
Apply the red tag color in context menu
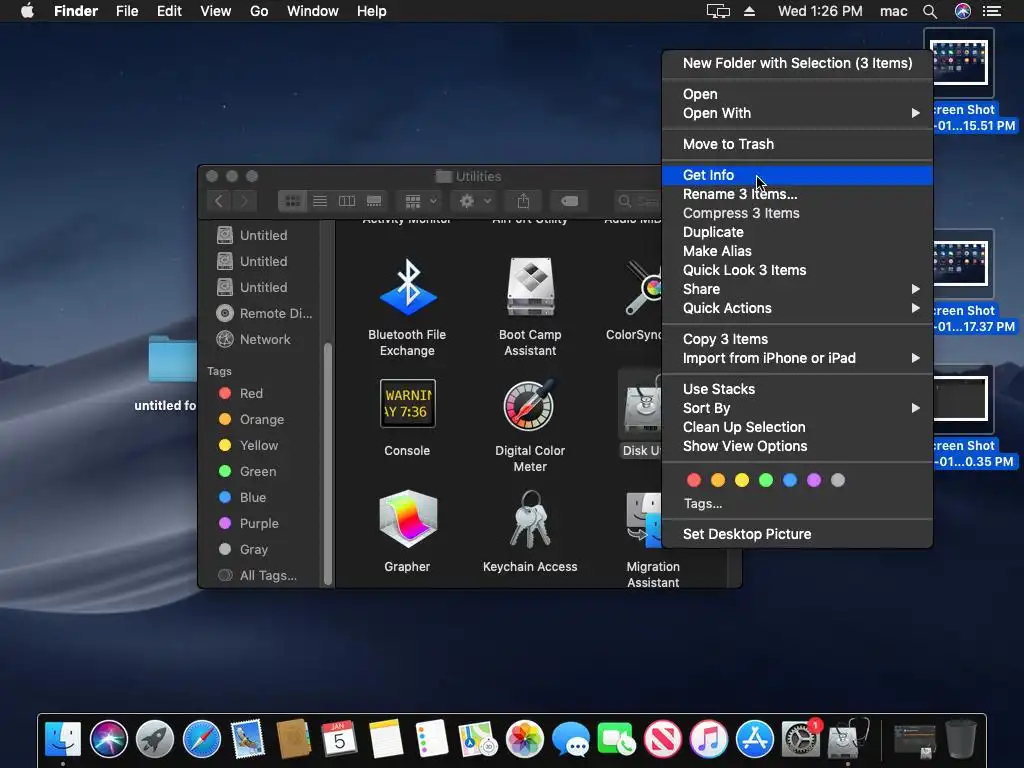coord(694,481)
